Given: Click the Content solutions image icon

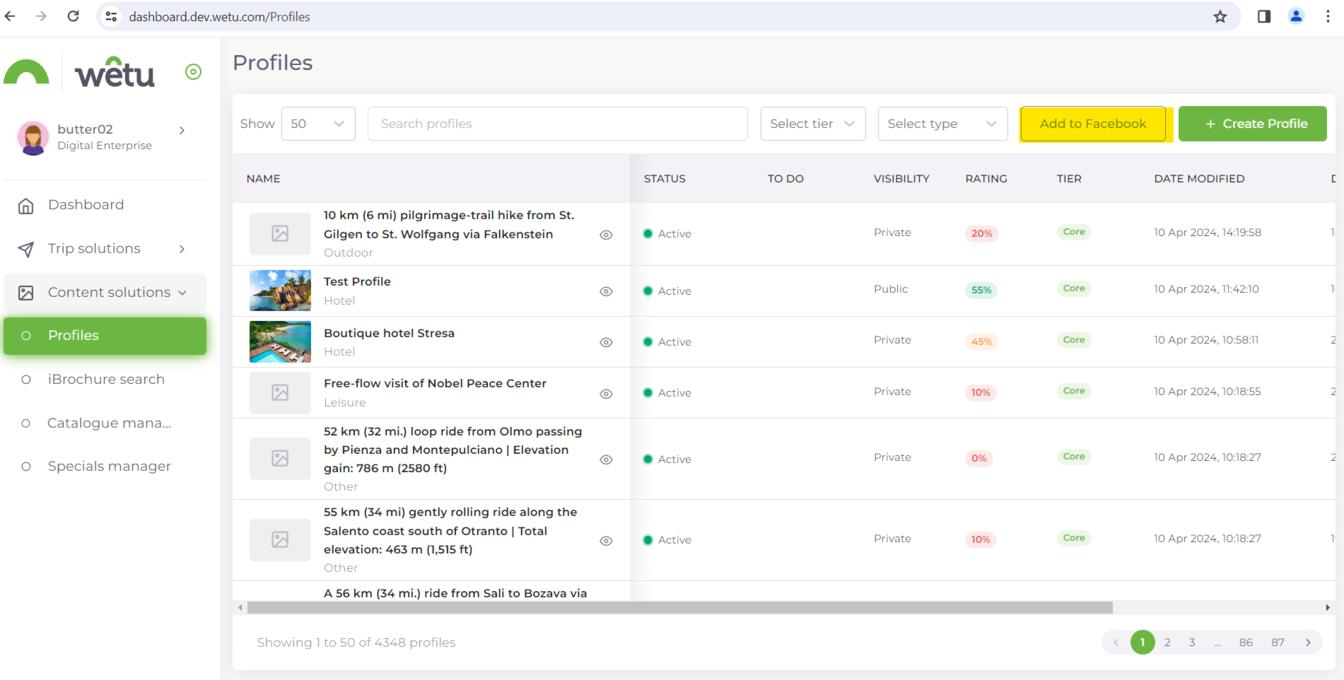Looking at the screenshot, I should click(x=26, y=293).
